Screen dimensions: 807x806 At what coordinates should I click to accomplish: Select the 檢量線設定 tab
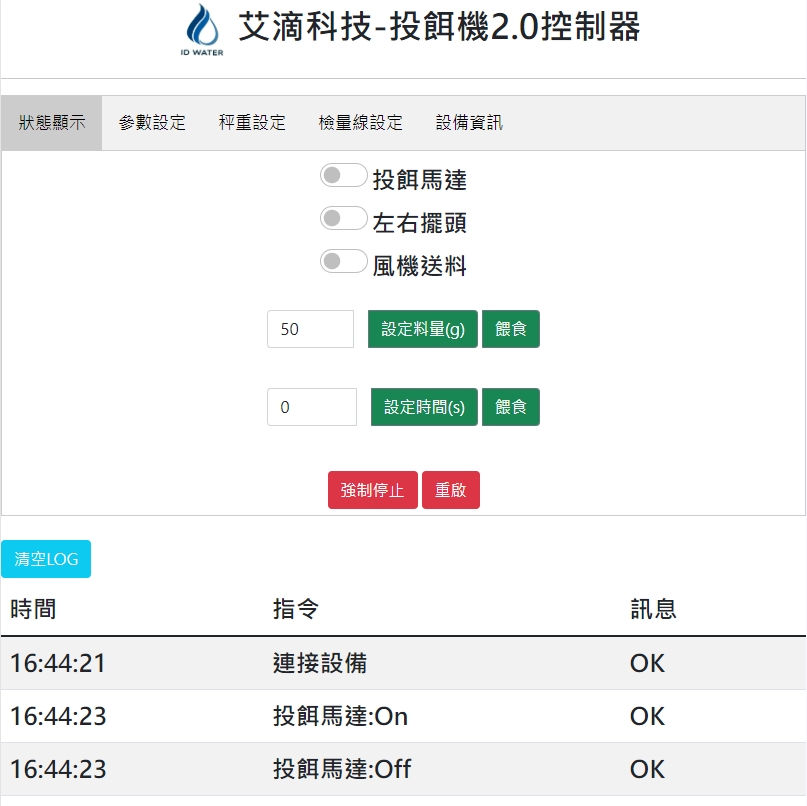360,123
